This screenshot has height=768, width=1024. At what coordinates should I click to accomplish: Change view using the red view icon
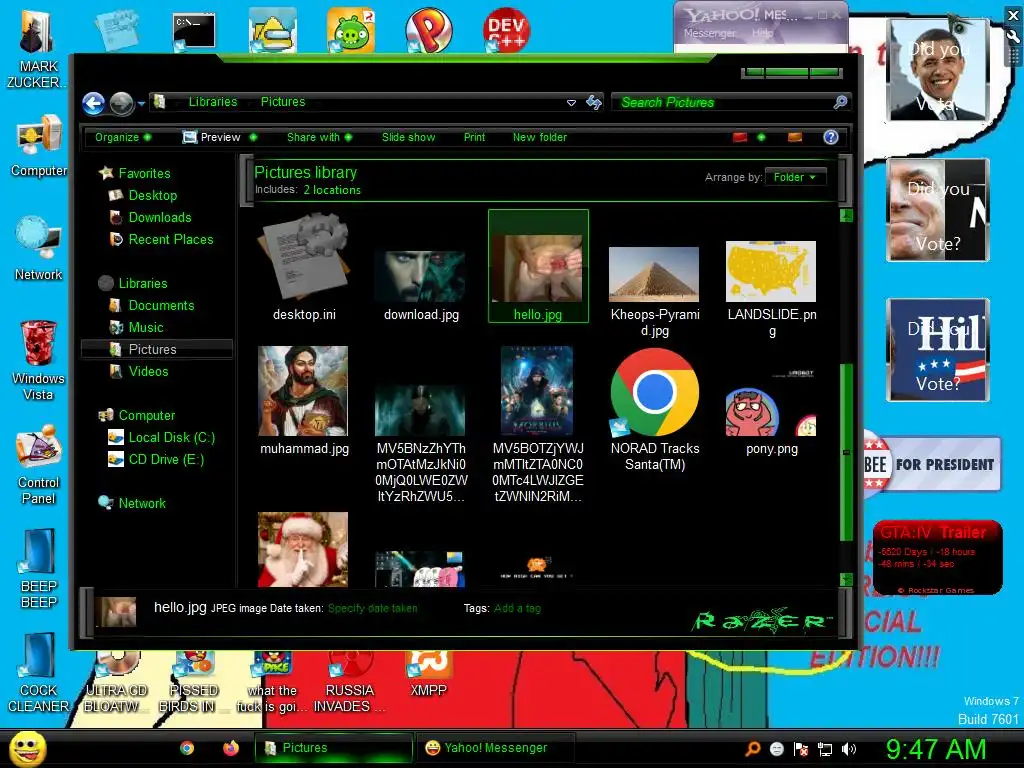point(739,137)
